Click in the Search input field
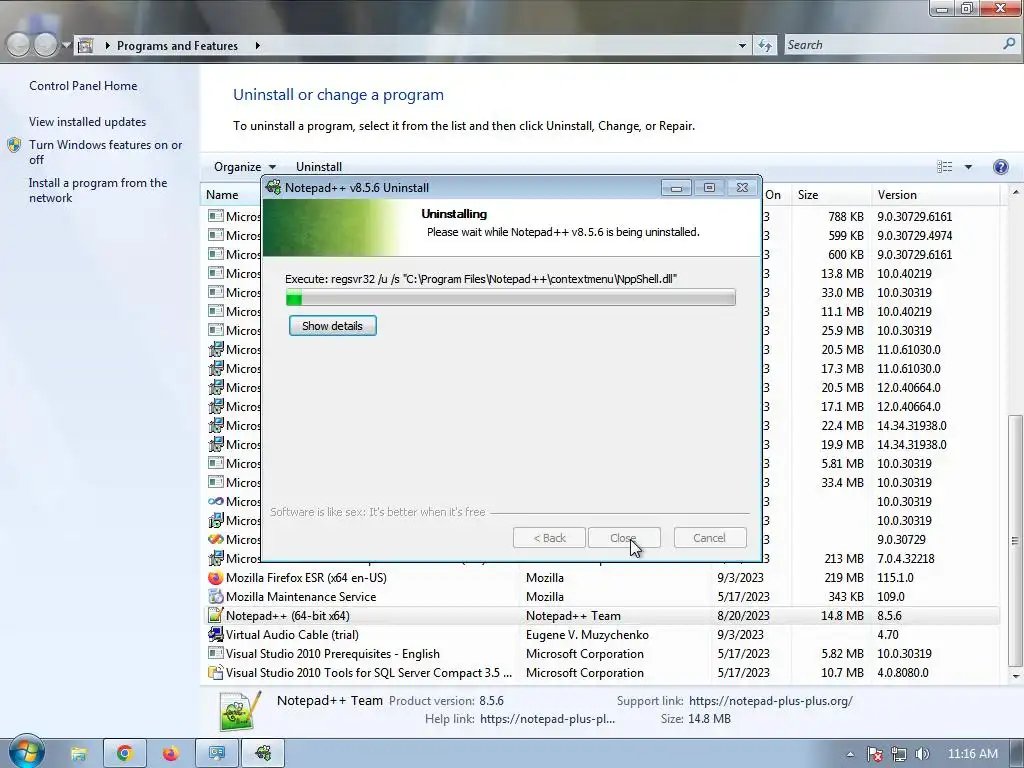 (x=891, y=44)
